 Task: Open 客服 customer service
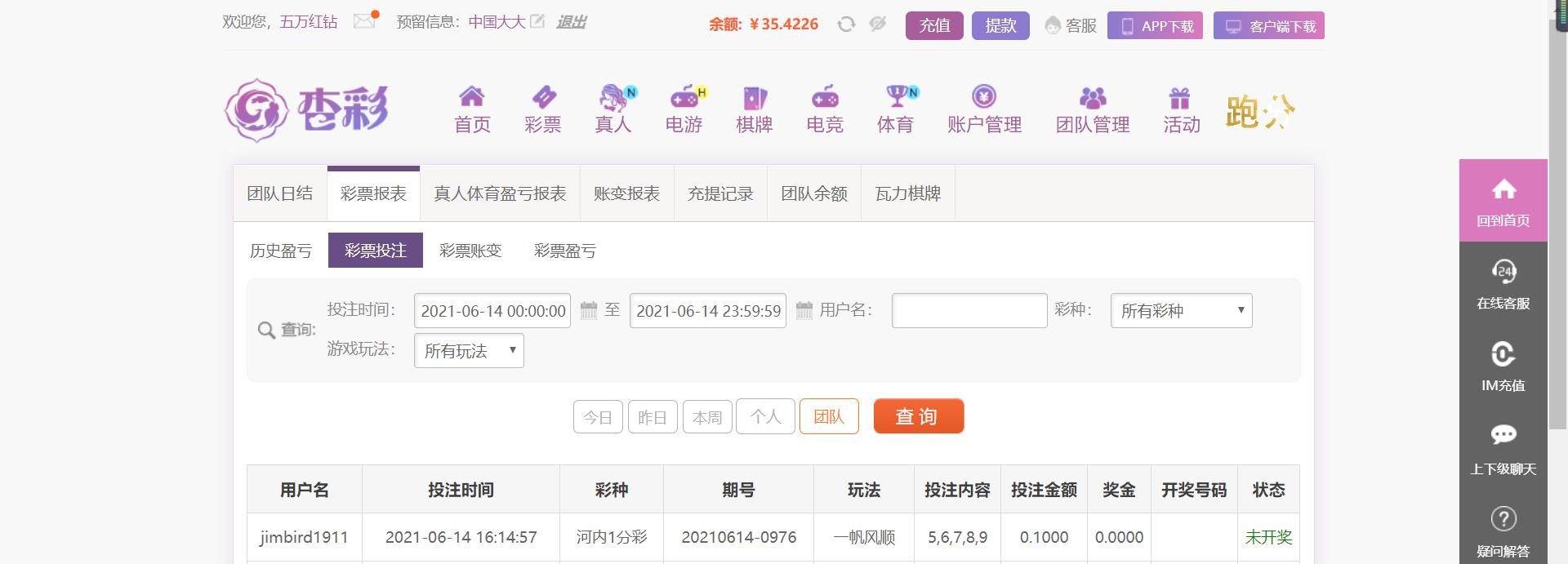pos(1071,26)
